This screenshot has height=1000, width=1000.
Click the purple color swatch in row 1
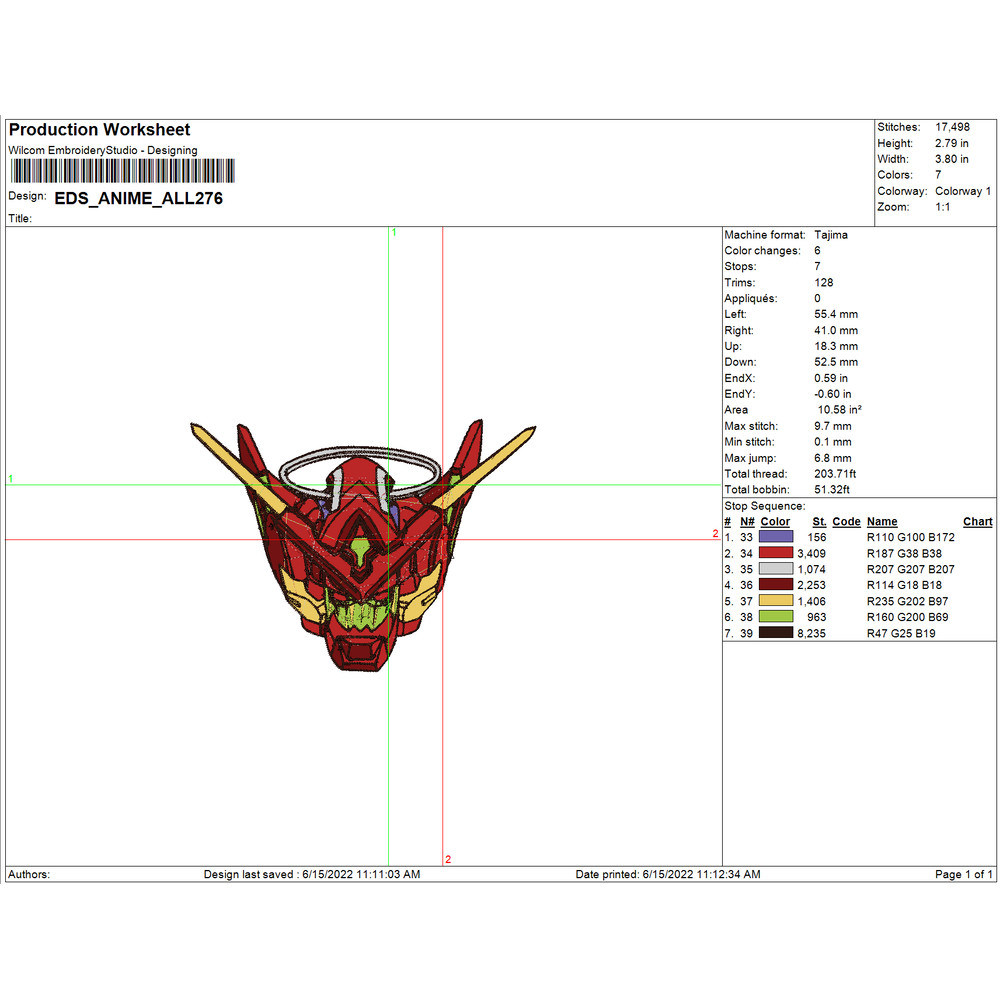(776, 537)
